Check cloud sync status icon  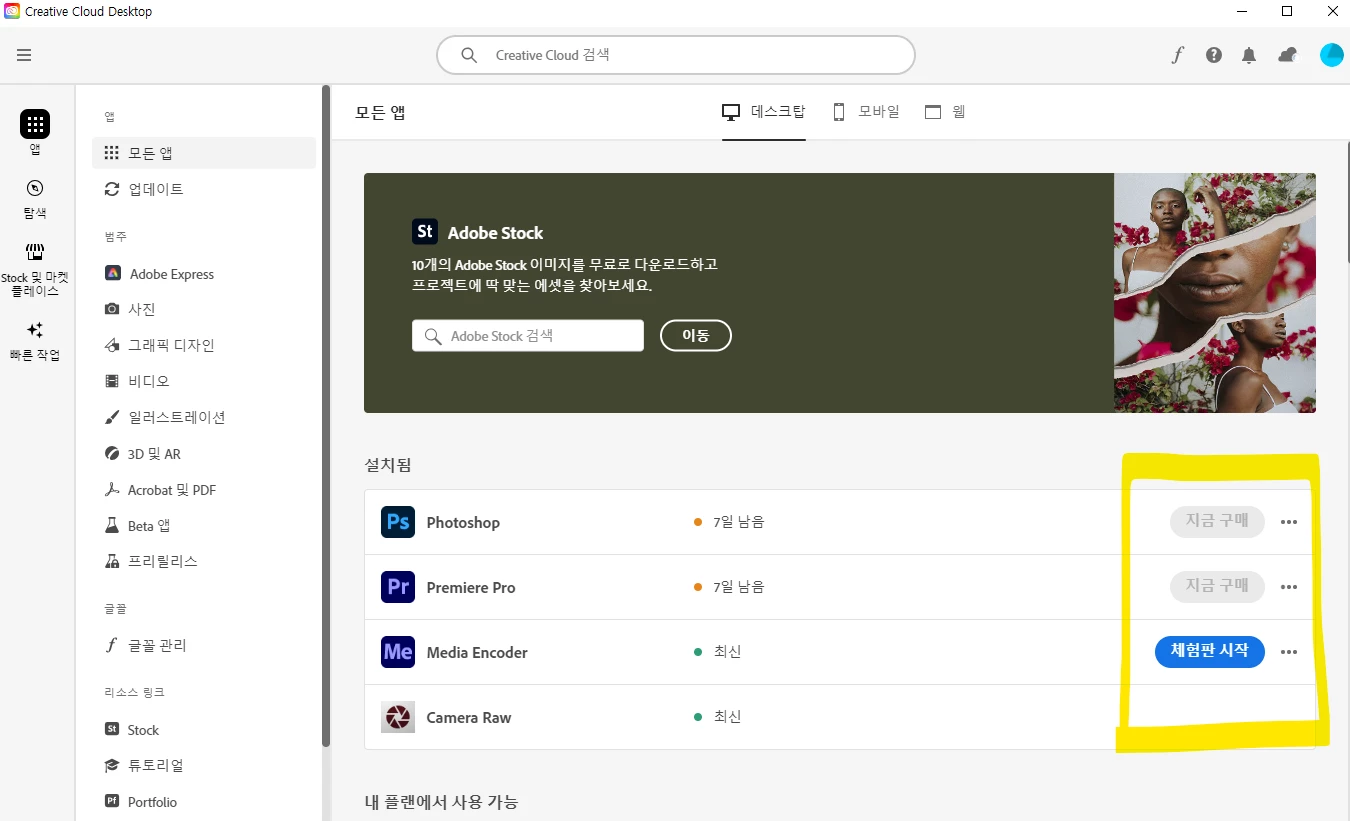point(1288,55)
